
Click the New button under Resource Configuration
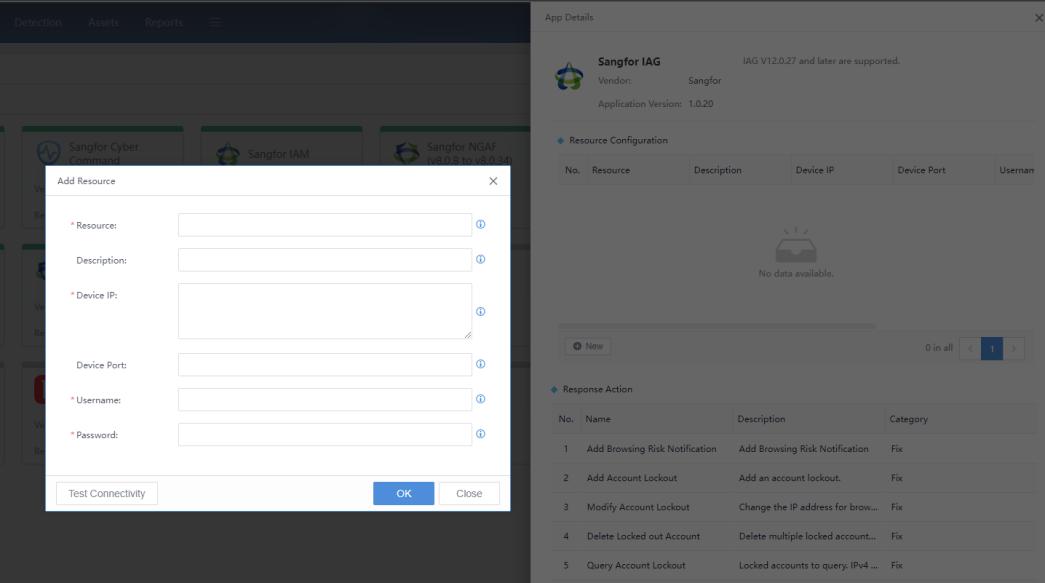tap(588, 346)
